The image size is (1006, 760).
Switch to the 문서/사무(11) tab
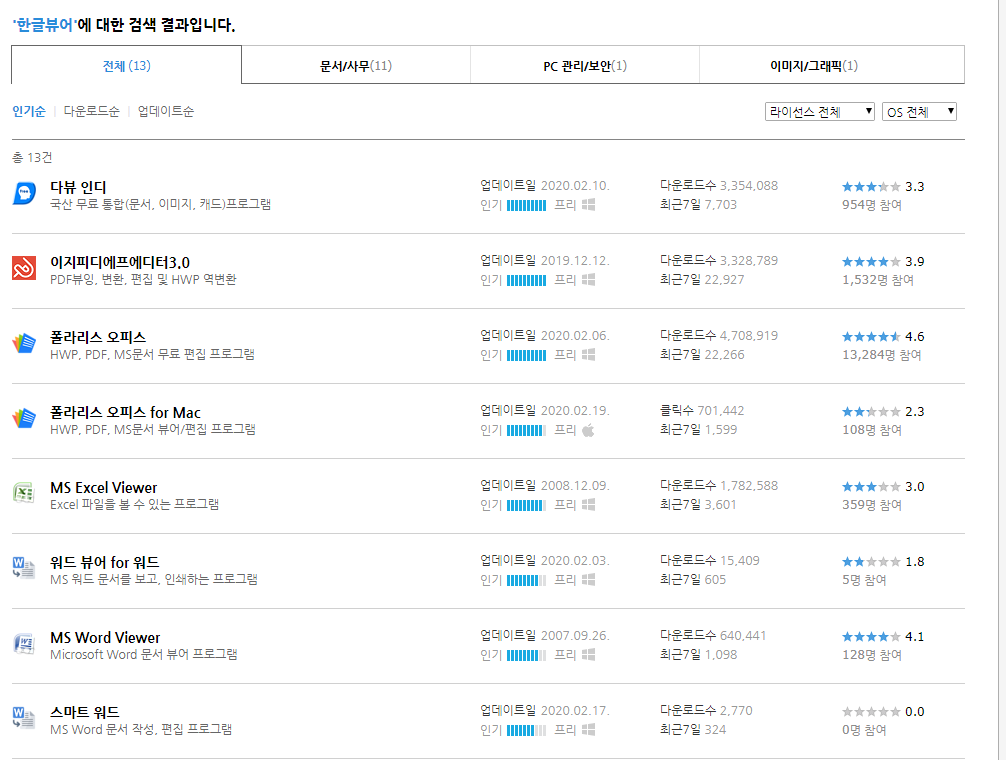point(356,65)
